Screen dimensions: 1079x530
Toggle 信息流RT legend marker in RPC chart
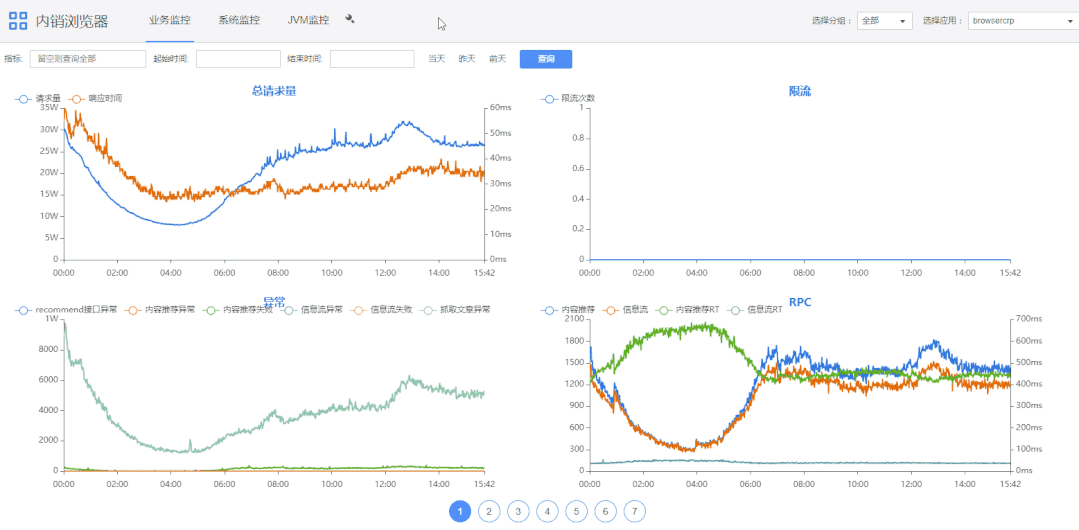point(736,310)
